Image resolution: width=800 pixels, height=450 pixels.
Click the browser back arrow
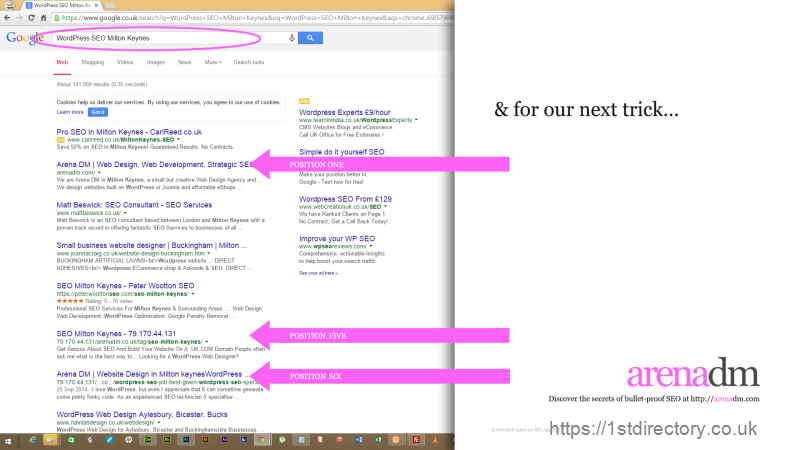pos(7,18)
